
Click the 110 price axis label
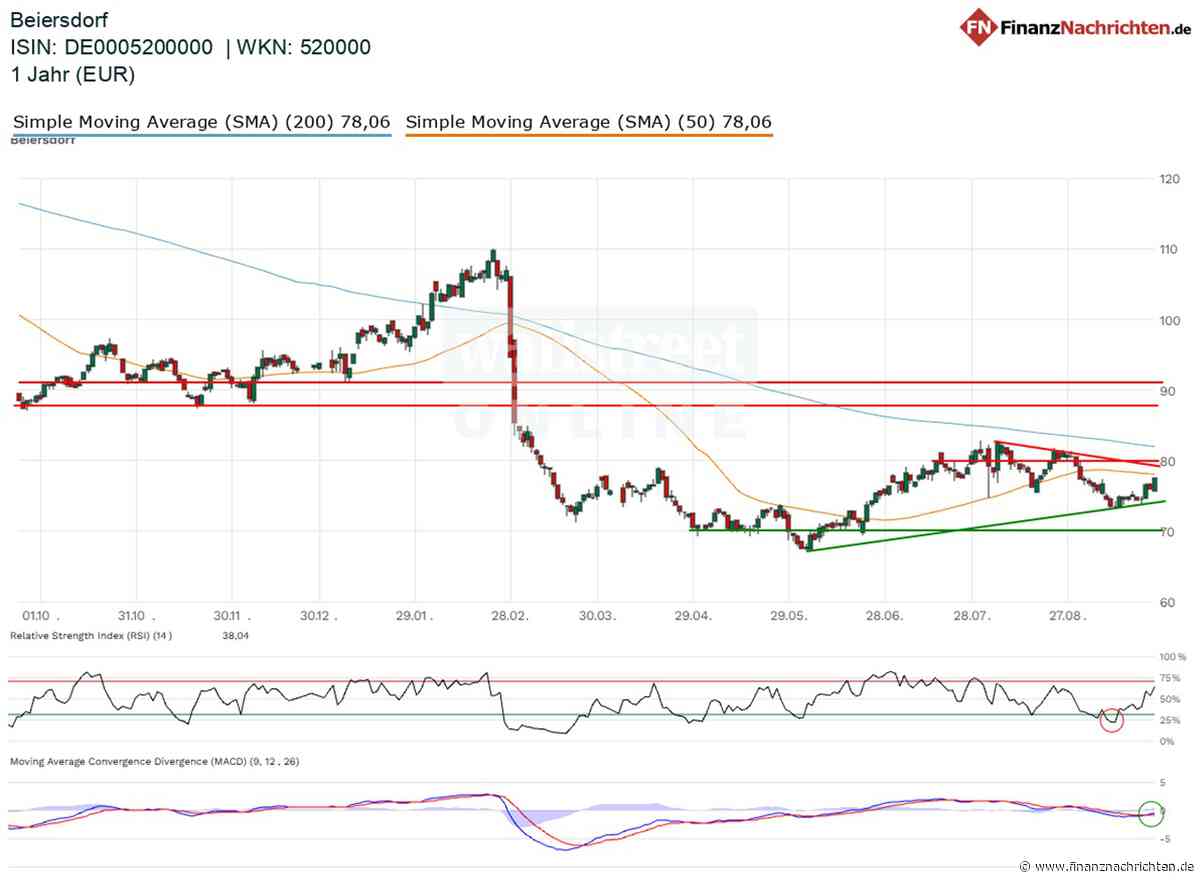pos(1168,249)
